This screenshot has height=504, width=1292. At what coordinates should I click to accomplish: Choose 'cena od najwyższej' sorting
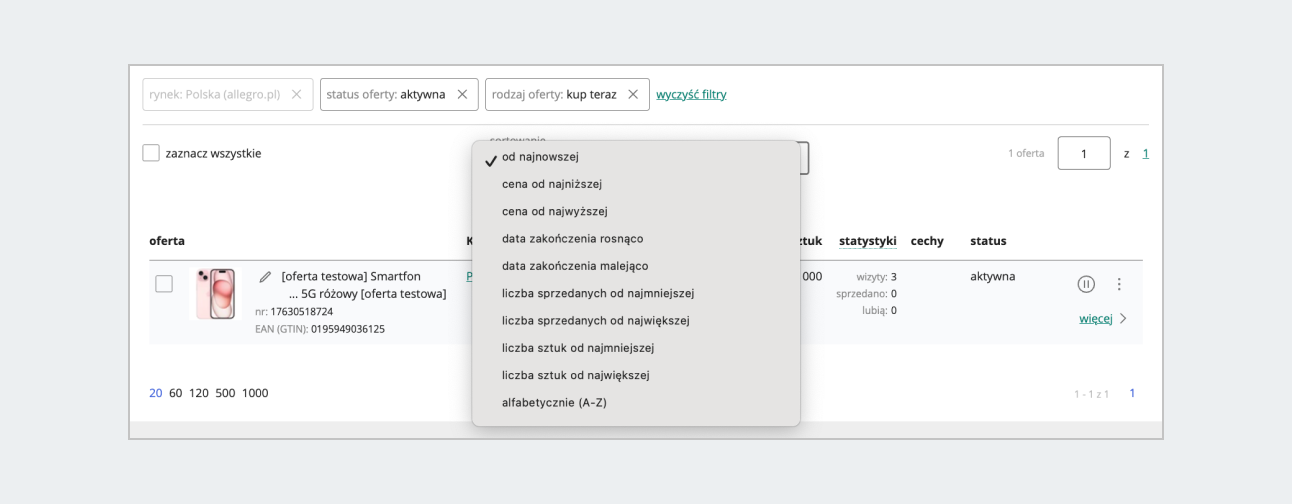pos(554,211)
